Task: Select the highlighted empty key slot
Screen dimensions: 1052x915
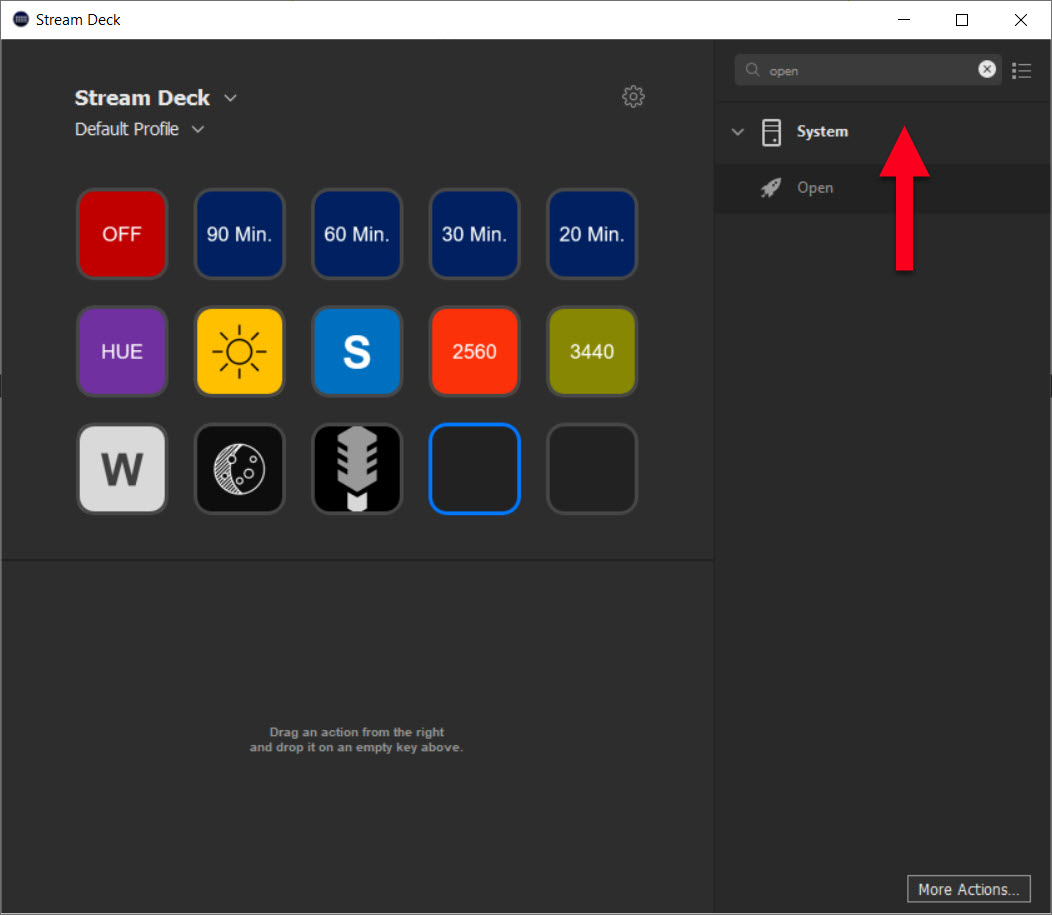Action: [x=474, y=468]
